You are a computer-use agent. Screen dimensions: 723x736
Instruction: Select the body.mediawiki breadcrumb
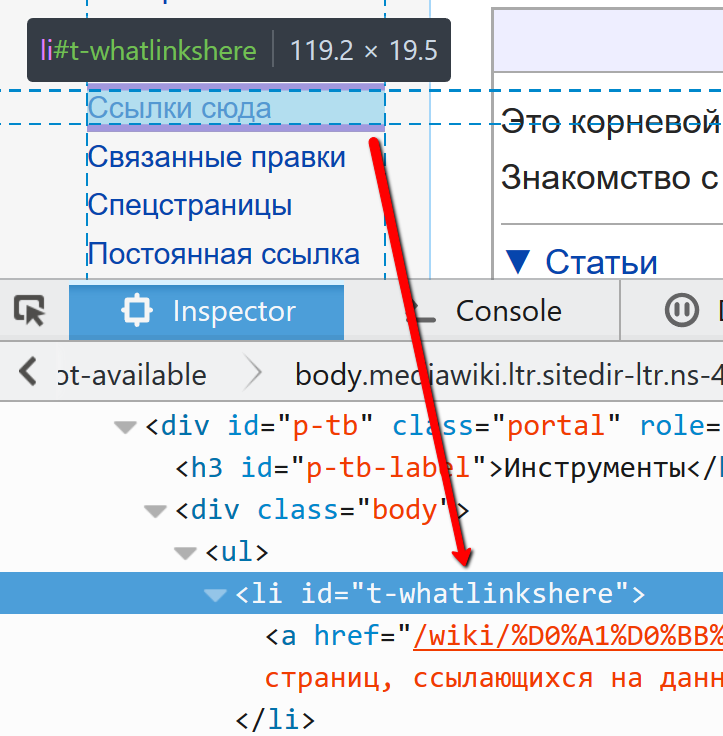tap(508, 376)
